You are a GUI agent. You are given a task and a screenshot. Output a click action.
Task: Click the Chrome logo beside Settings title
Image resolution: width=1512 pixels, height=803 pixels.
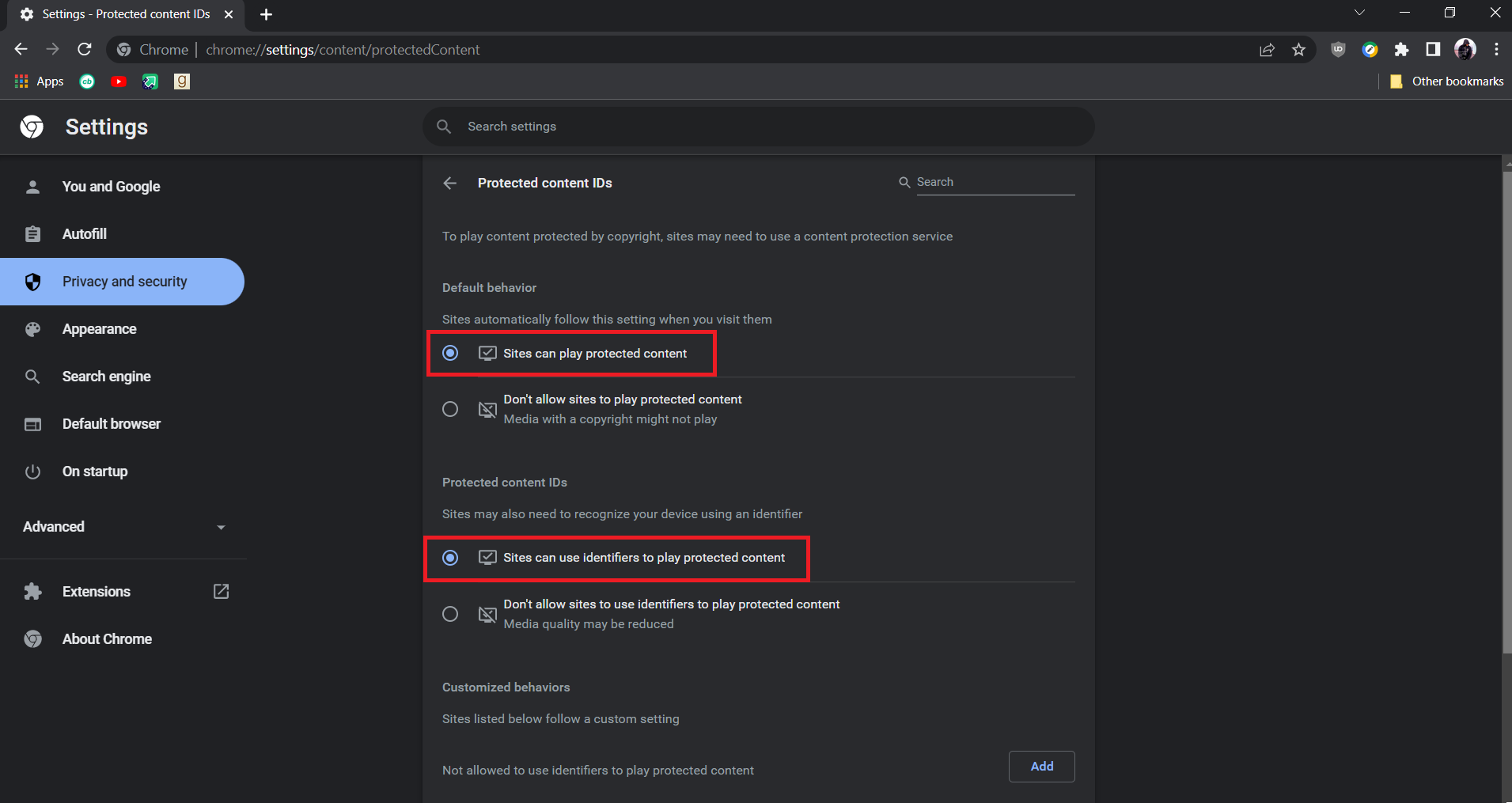tap(32, 127)
